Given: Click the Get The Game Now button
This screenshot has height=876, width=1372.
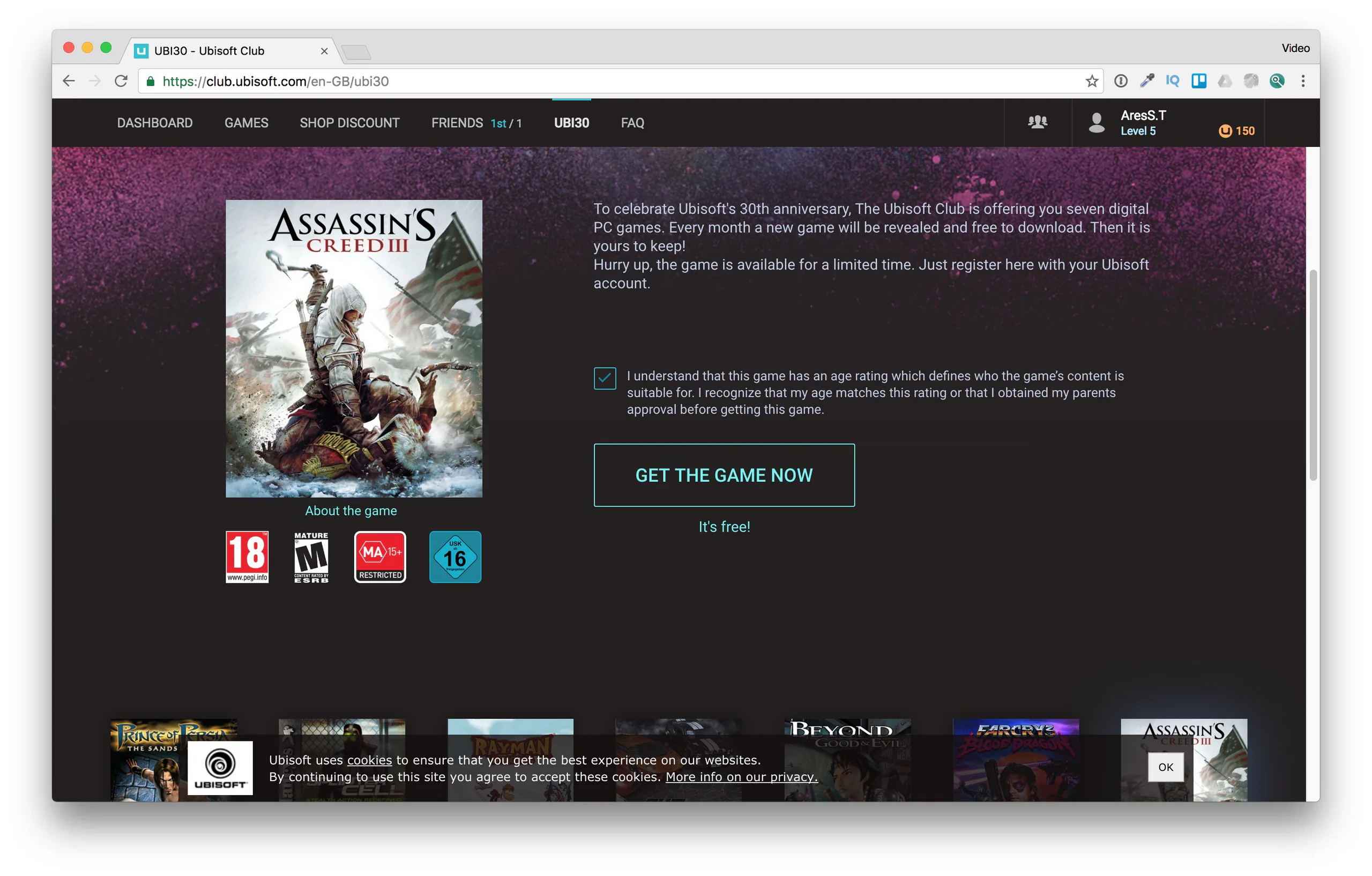Looking at the screenshot, I should click(724, 475).
